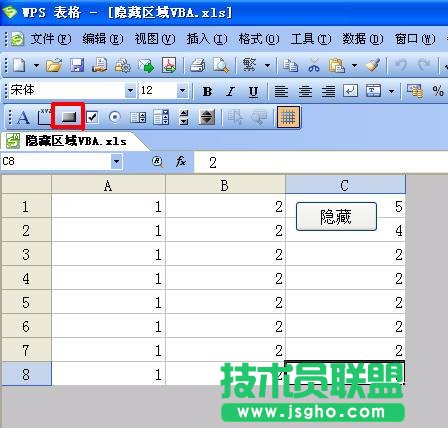Select the Option Button control tool
Viewport: 448px width, 428px height.
(x=115, y=117)
